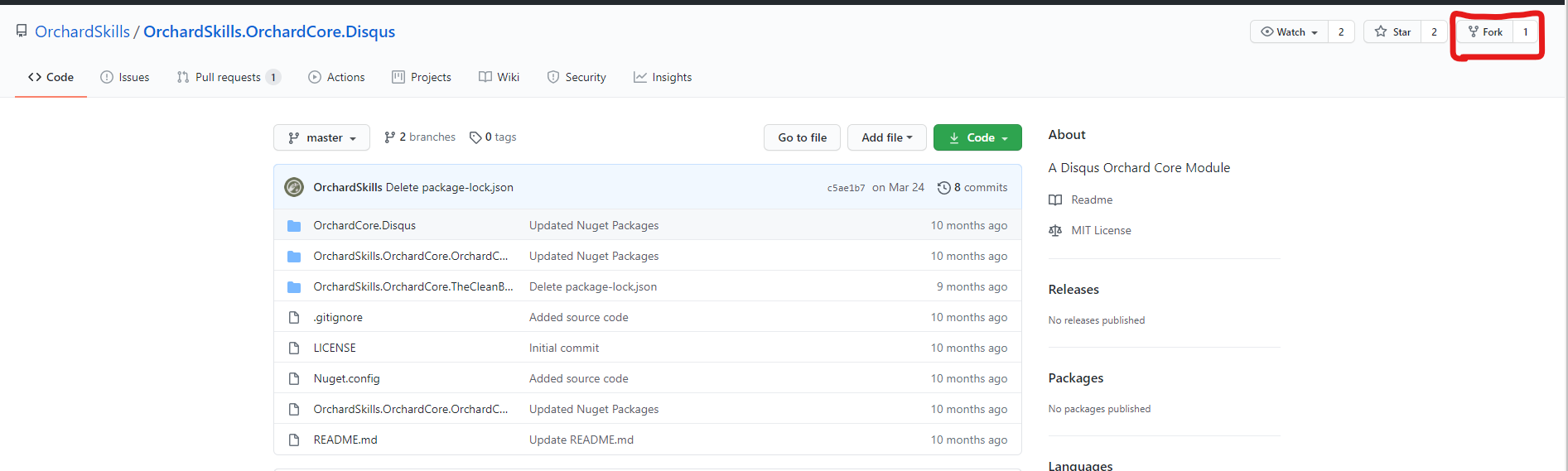
Task: Click the book icon beside Readme
Action: click(x=1055, y=199)
